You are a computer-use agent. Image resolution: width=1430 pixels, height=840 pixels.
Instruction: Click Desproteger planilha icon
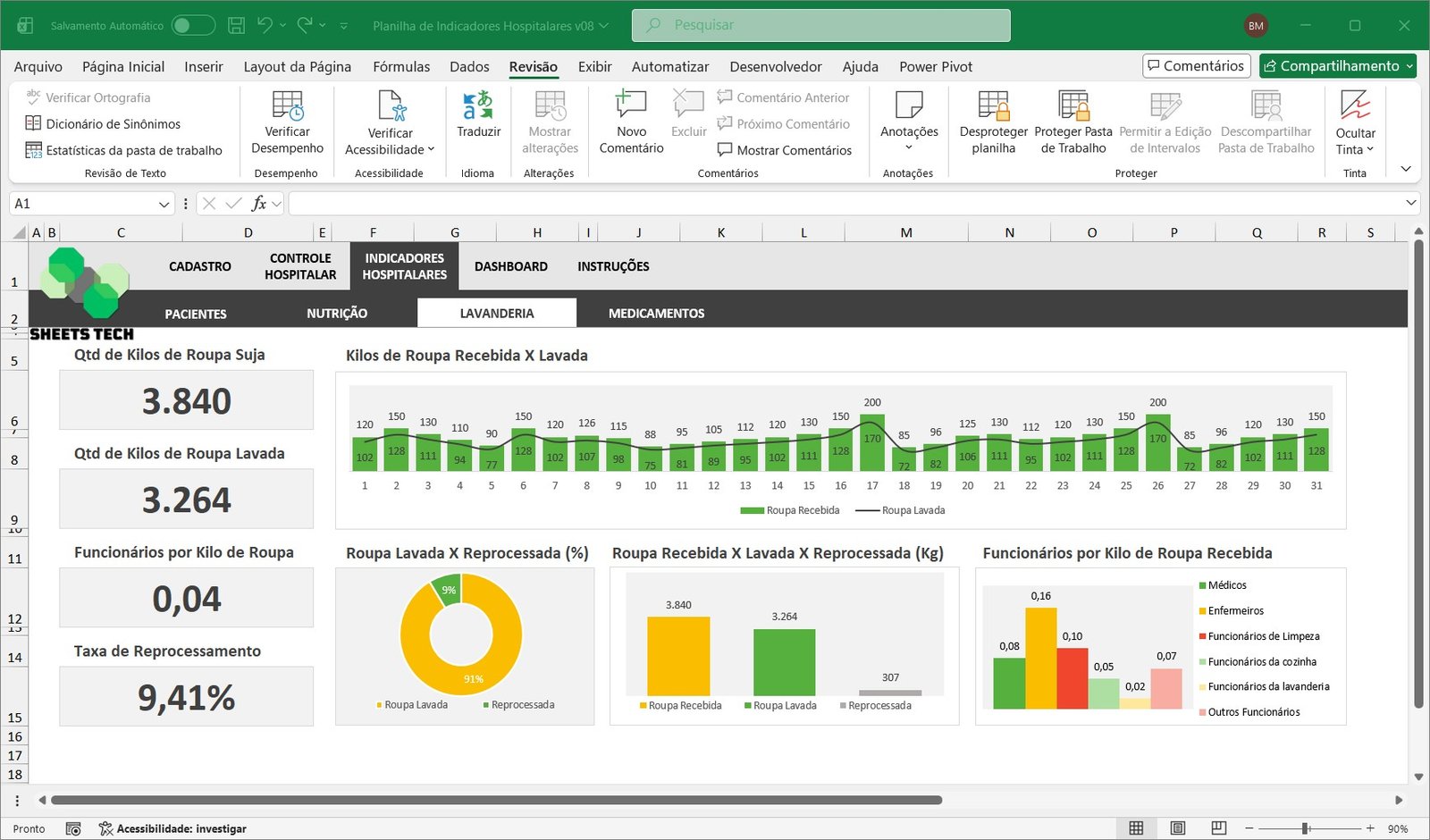tap(993, 105)
